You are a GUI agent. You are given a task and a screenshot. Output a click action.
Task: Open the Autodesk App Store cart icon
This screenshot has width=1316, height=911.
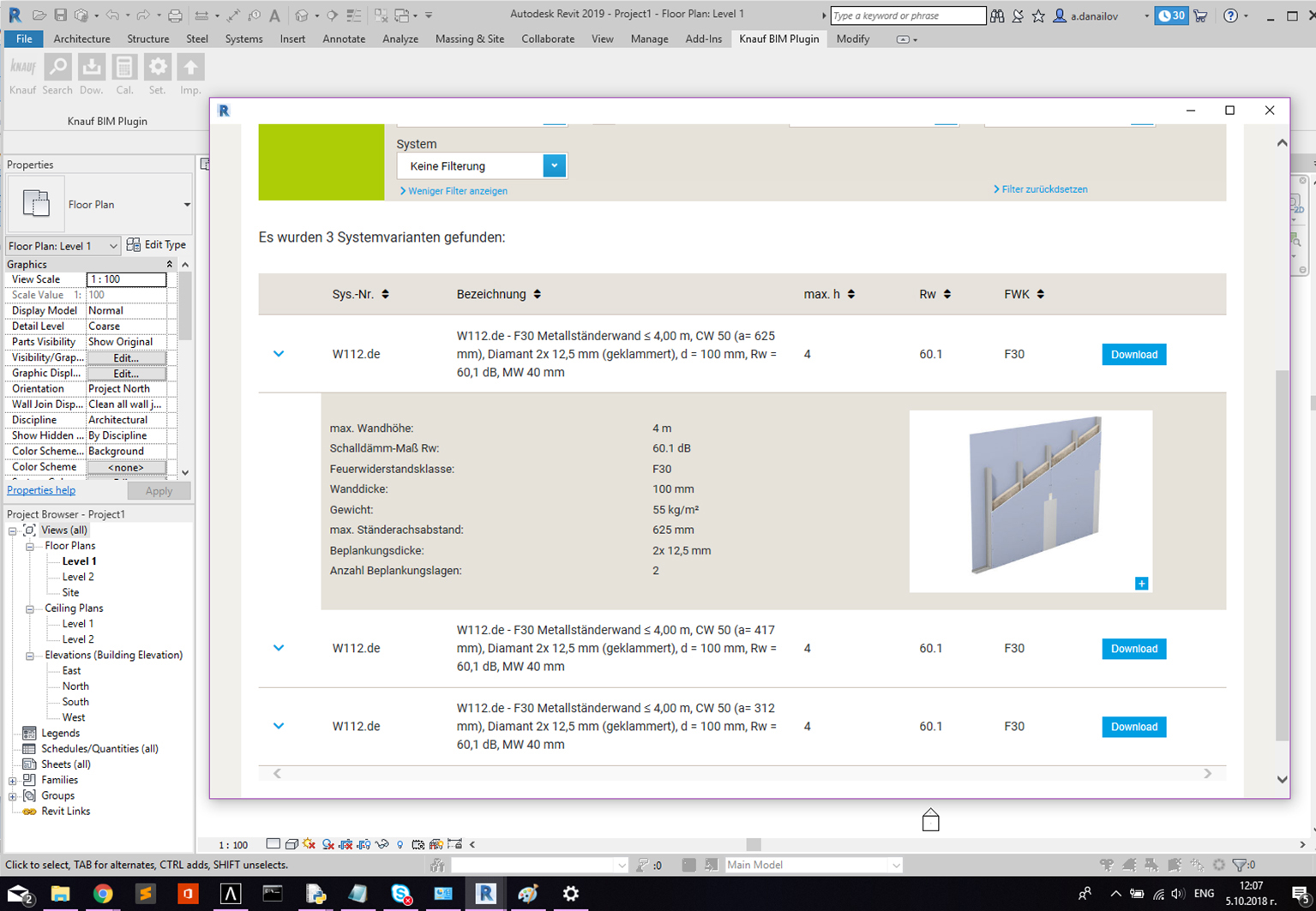pyautogui.click(x=1200, y=15)
